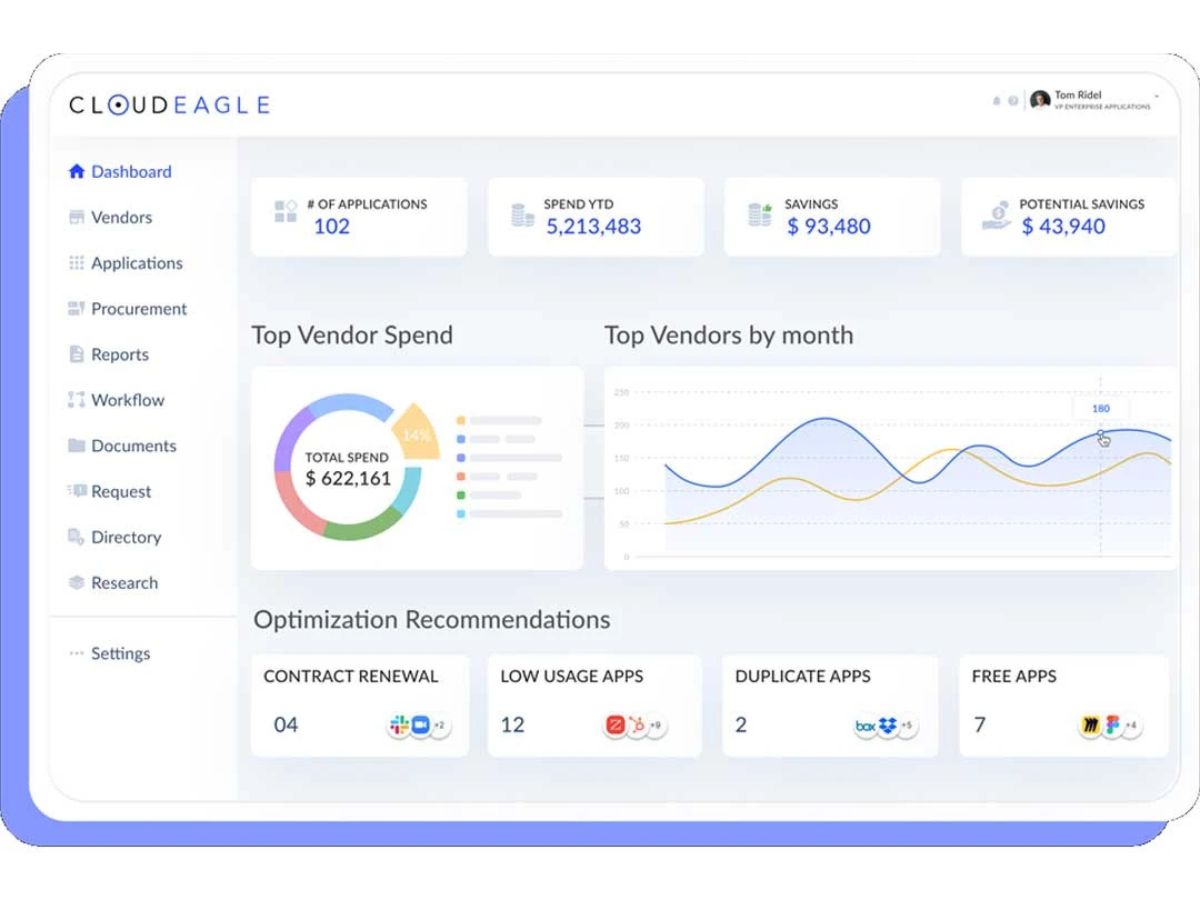The height and width of the screenshot is (900, 1200).
Task: Click the # of Applications card icon
Action: (286, 211)
